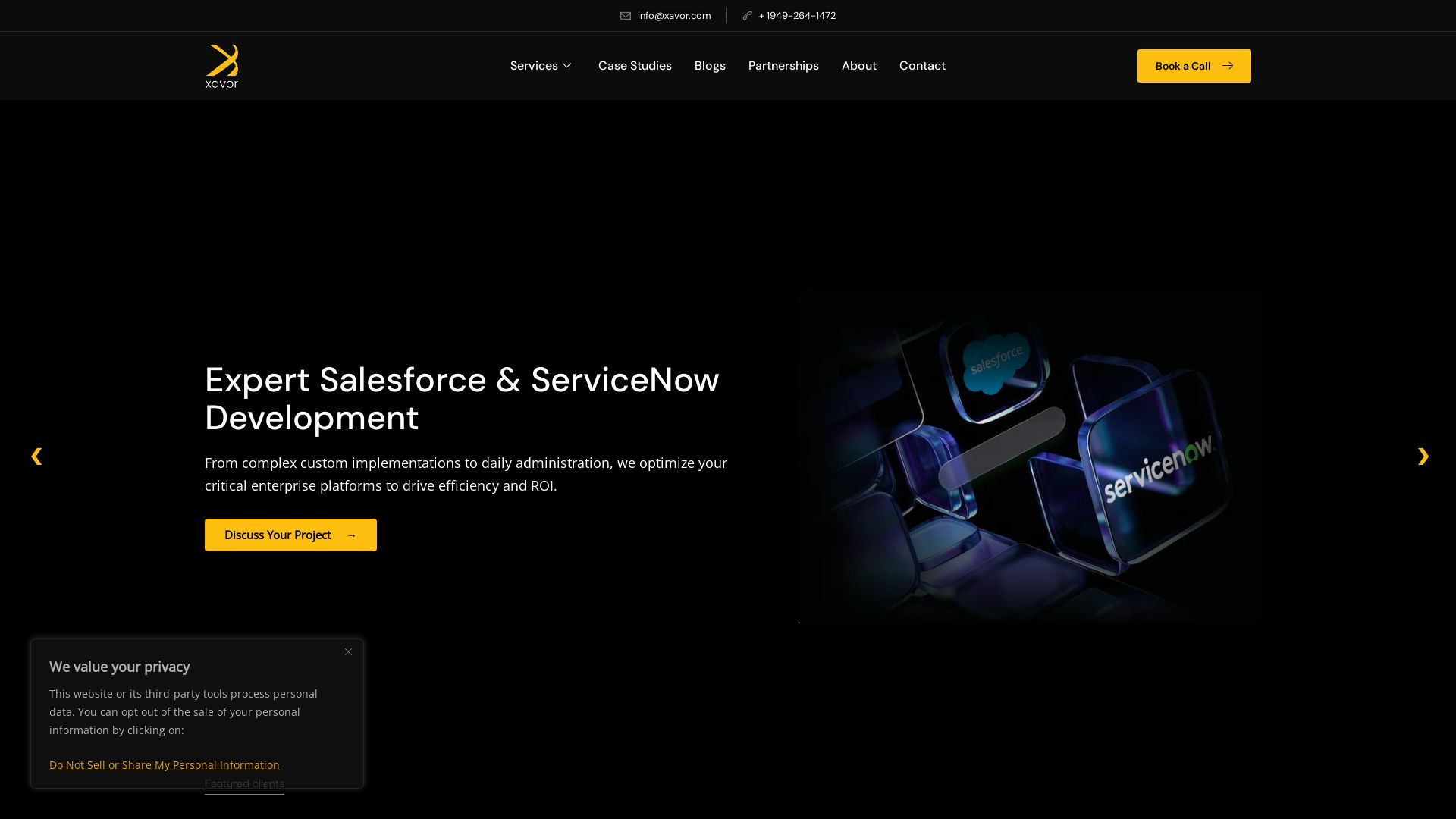Click the Book a Call button
The height and width of the screenshot is (819, 1456).
coord(1194,66)
